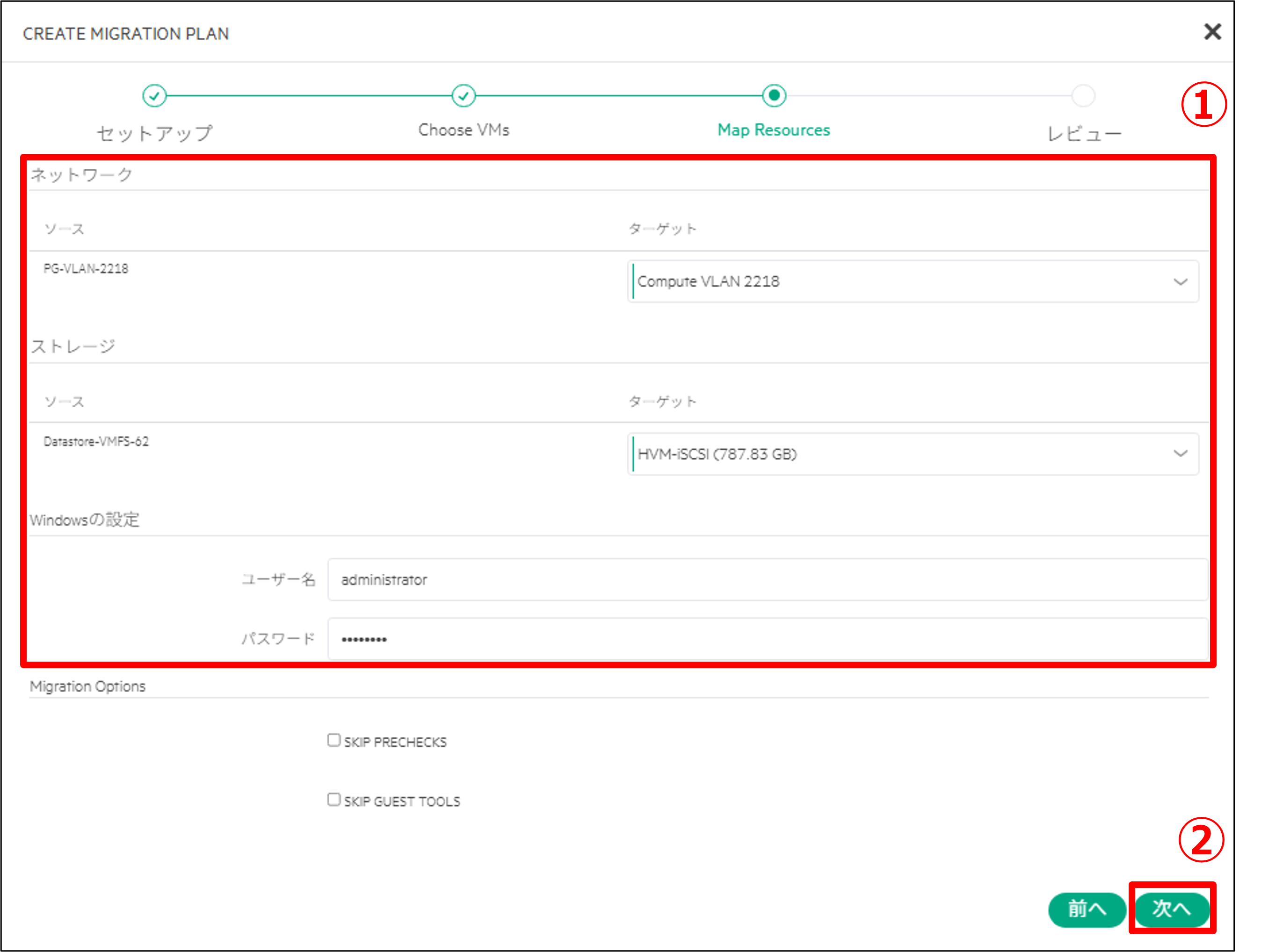
Task: Click the 前へ back button
Action: point(1087,910)
